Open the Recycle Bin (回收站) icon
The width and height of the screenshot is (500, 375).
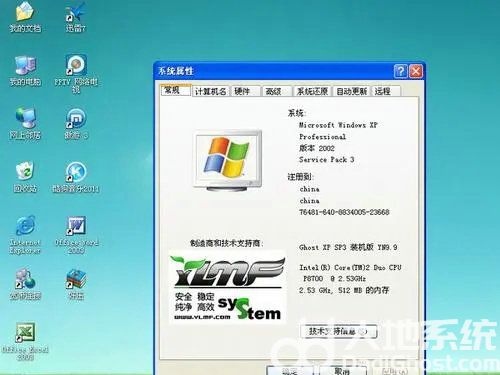[25, 177]
